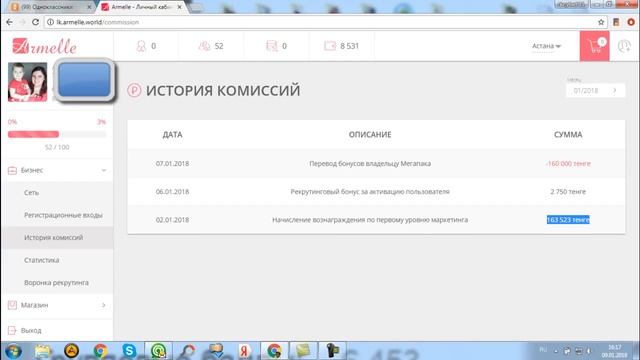Open Регистрационные входы in the sidebar
This screenshot has height=360, width=640.
click(63, 215)
